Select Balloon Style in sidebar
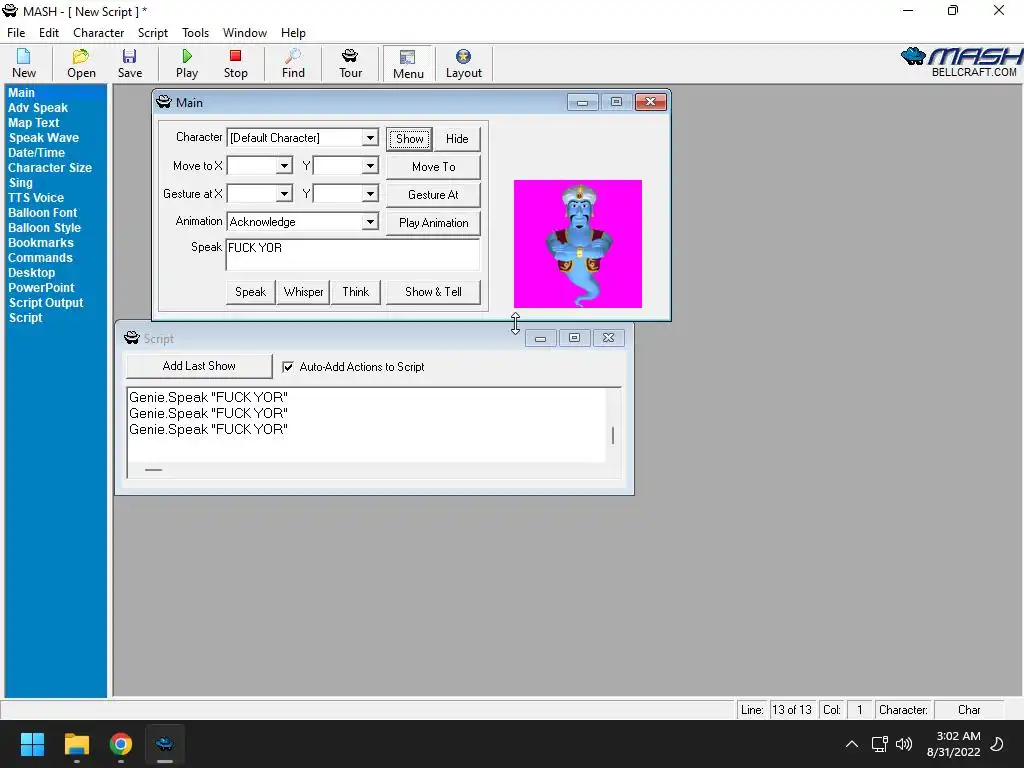1024x768 pixels. click(x=44, y=228)
